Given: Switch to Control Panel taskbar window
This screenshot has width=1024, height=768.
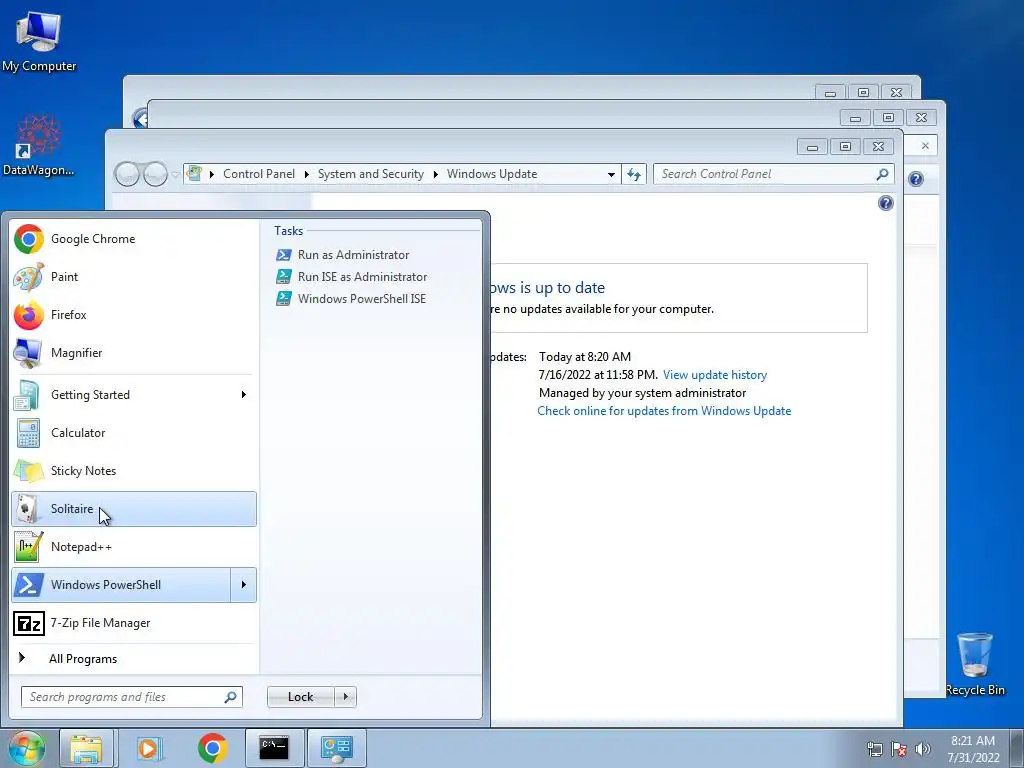Looking at the screenshot, I should click(337, 748).
